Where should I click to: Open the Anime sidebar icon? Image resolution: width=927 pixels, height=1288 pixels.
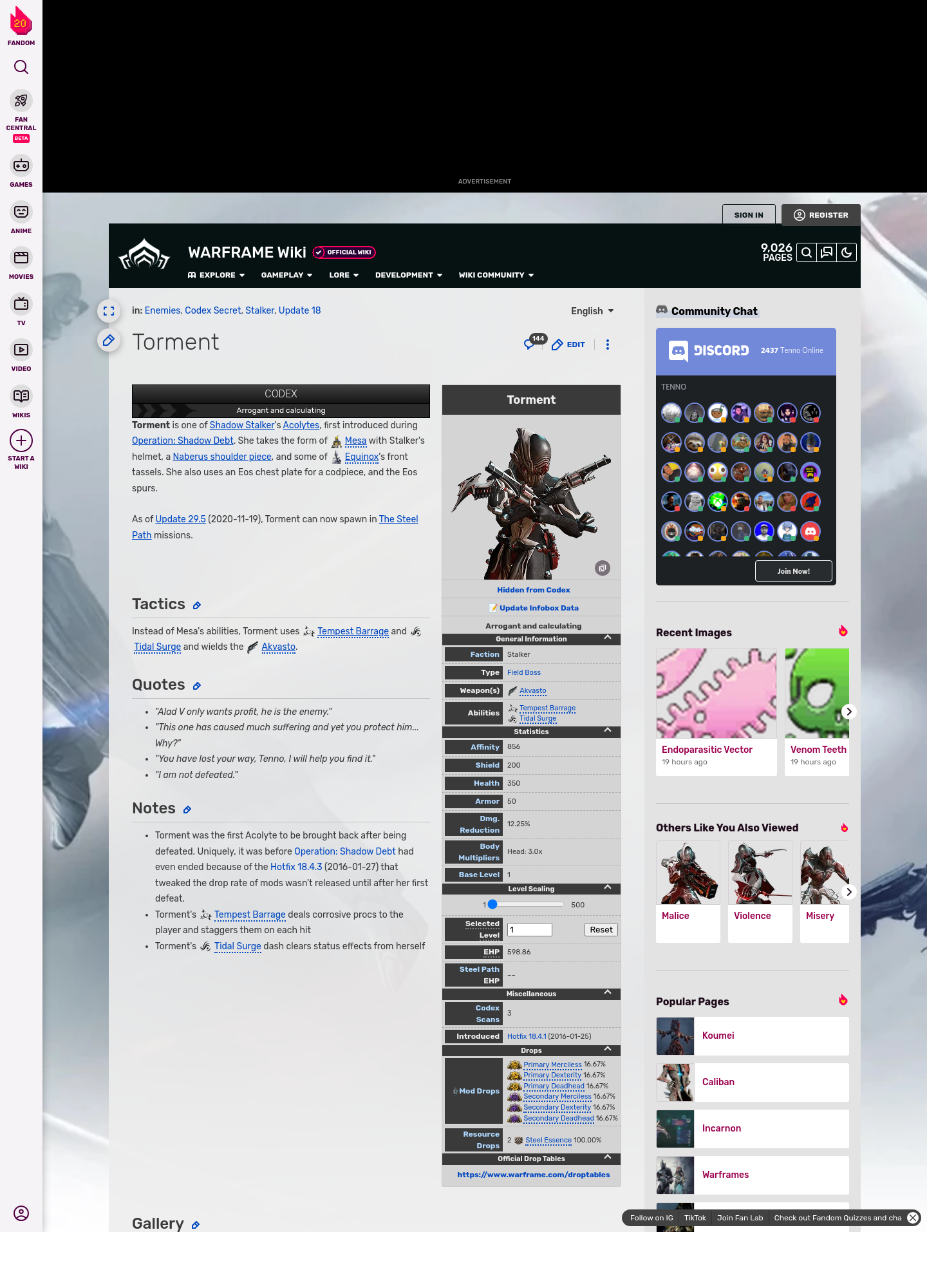[21, 212]
